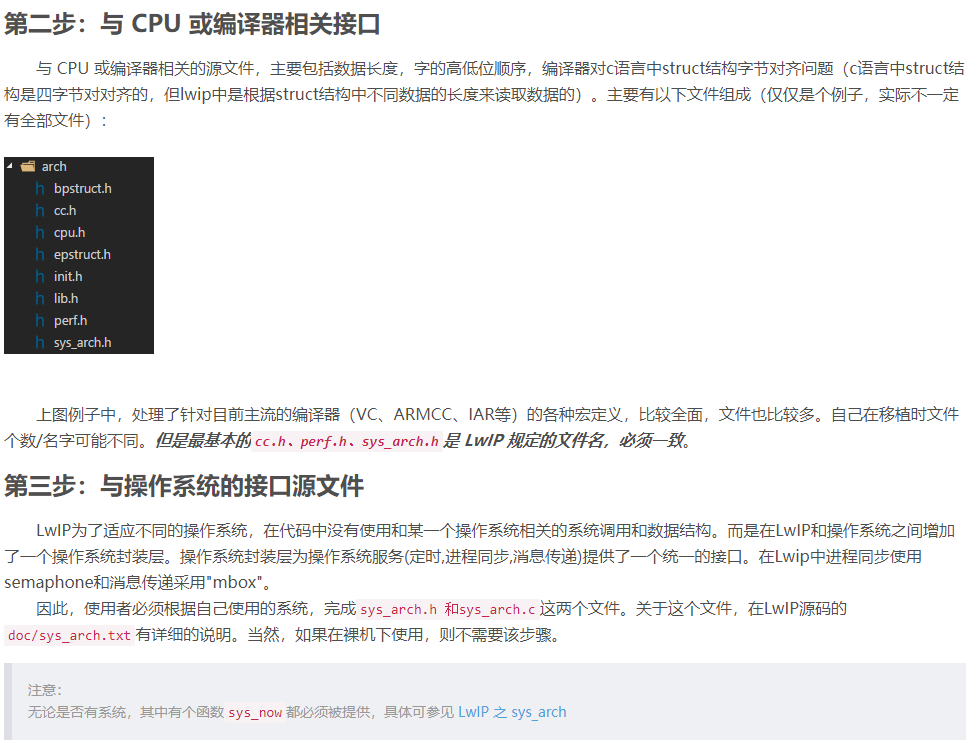Select sys_arch.h entry in the tree
The width and height of the screenshot is (979, 743).
click(82, 343)
